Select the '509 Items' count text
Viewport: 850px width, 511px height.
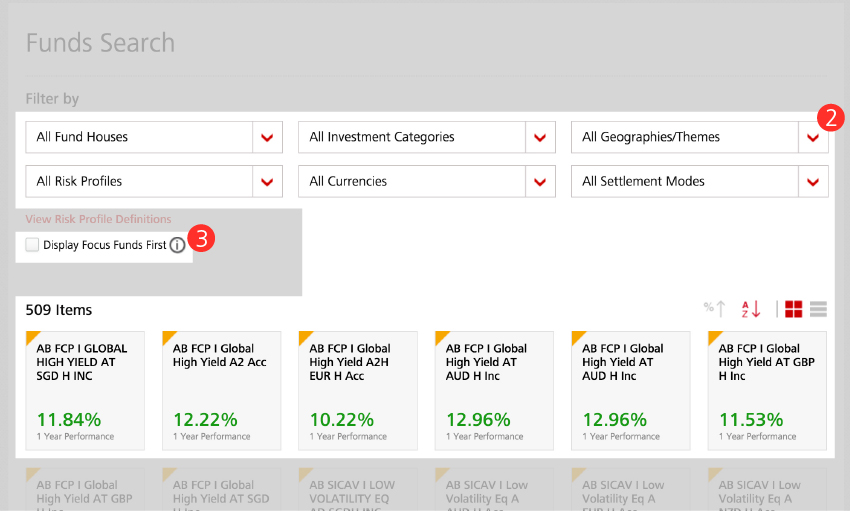[59, 310]
